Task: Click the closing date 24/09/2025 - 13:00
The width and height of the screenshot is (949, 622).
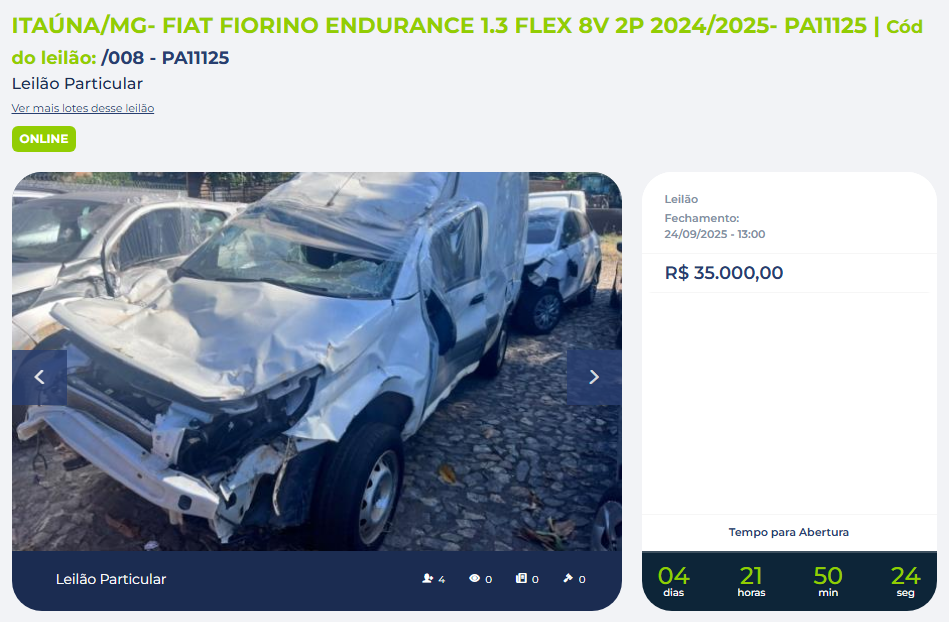Action: point(715,234)
